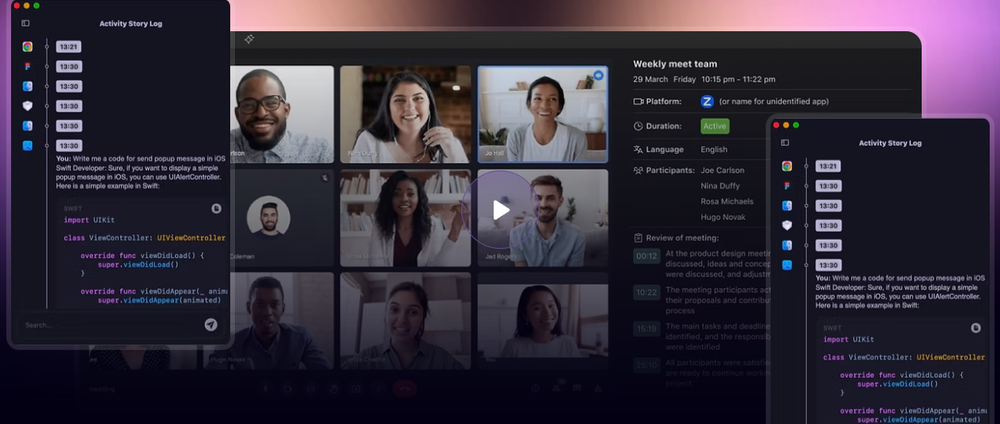
Task: Click the Weekly meet team title
Action: pyautogui.click(x=675, y=64)
